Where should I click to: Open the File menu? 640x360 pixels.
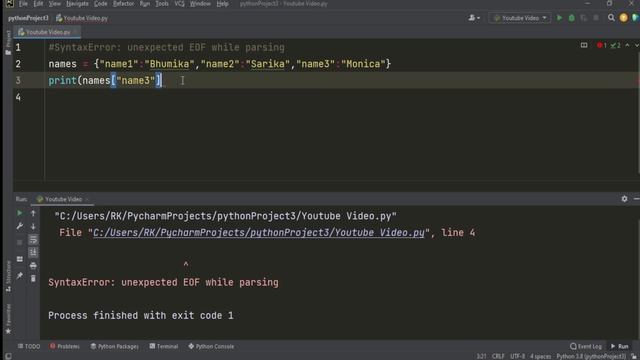coord(23,4)
